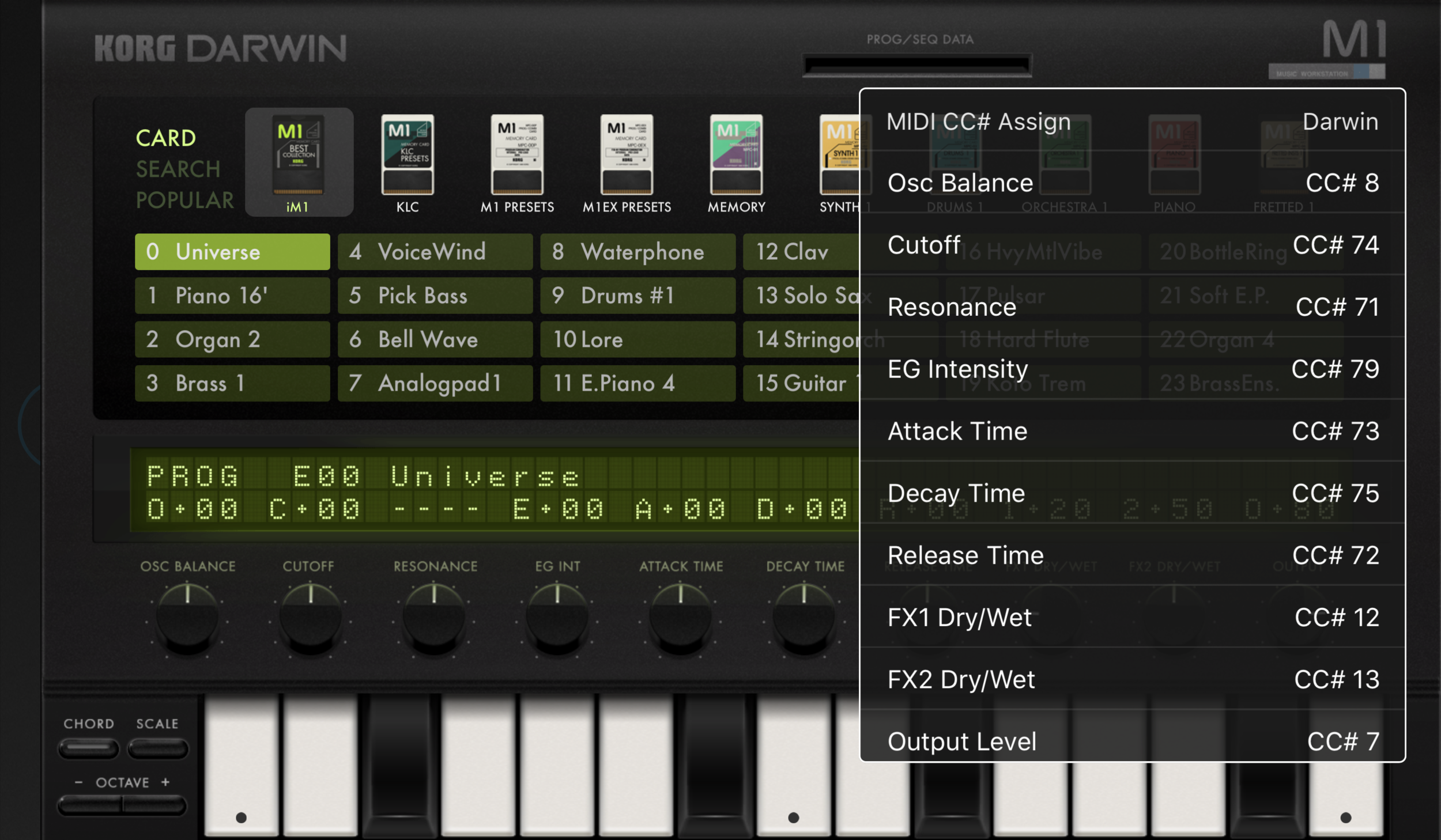Click the DECAY TIME knob
The width and height of the screenshot is (1441, 840).
click(x=804, y=618)
